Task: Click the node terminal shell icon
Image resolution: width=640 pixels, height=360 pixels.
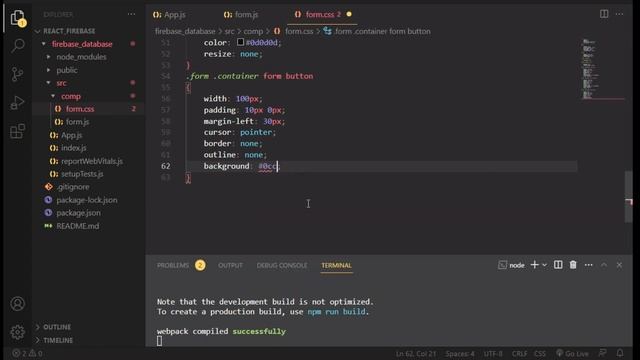Action: pos(502,265)
